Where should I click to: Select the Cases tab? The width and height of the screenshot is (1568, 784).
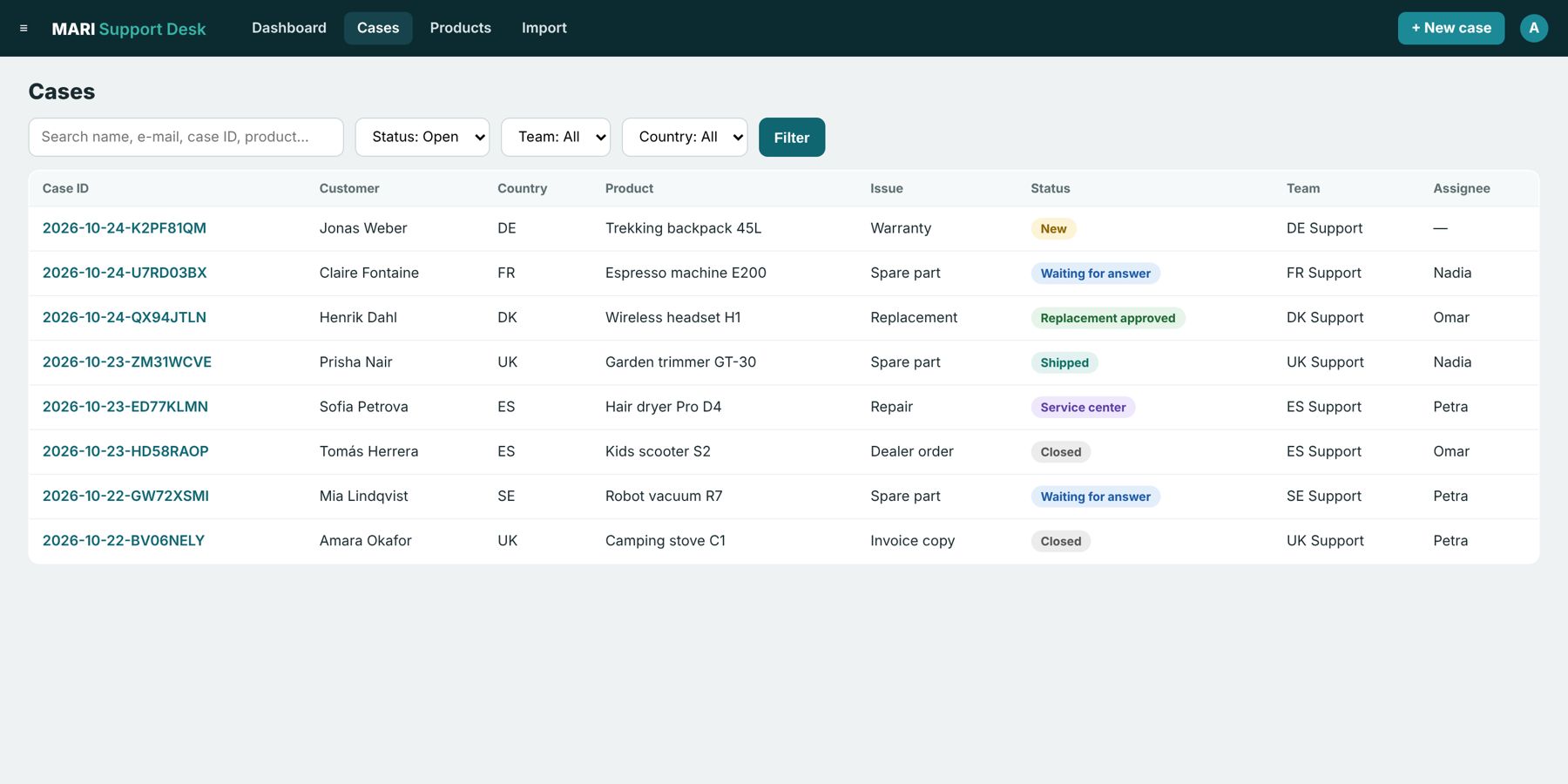[x=378, y=28]
